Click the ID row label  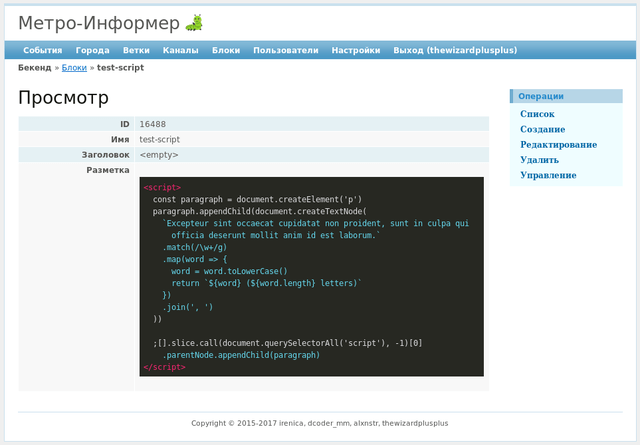(124, 124)
